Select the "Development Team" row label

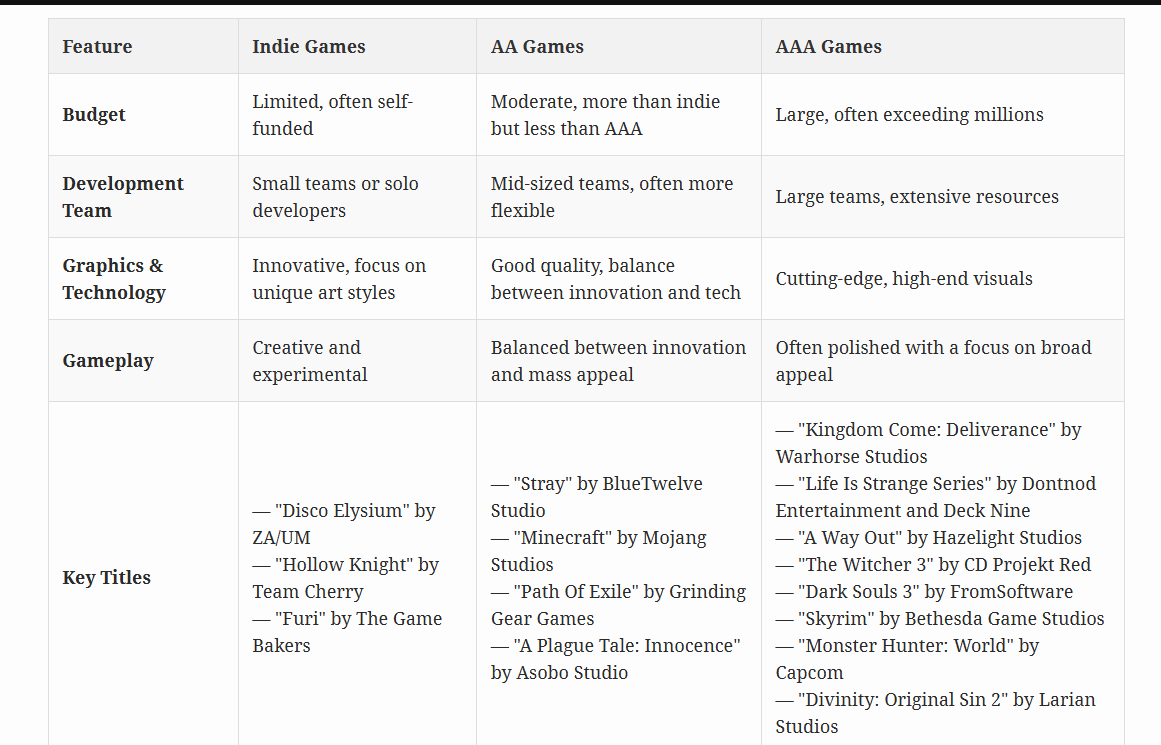click(x=122, y=197)
